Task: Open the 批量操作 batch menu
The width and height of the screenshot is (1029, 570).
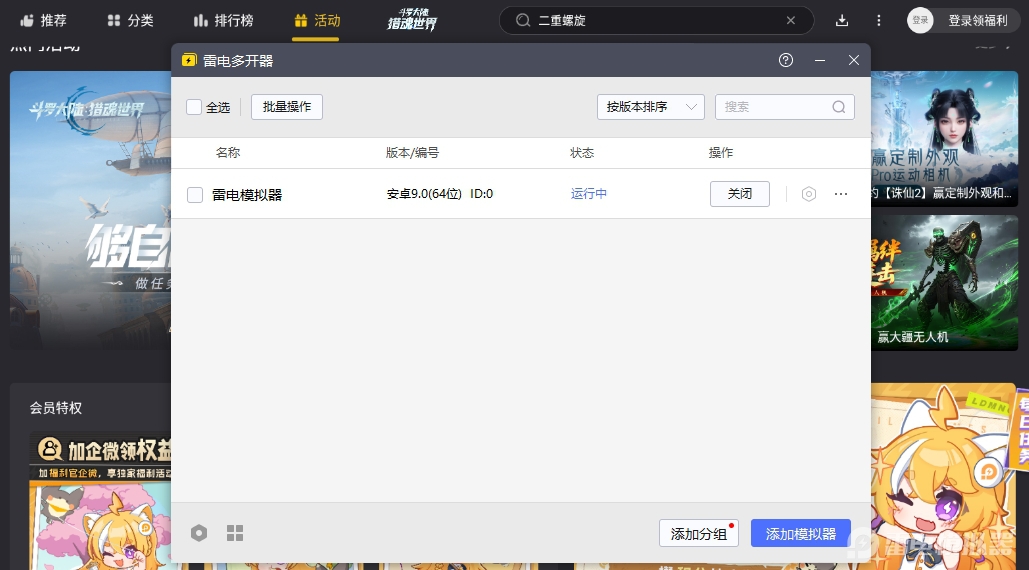Action: pyautogui.click(x=287, y=107)
